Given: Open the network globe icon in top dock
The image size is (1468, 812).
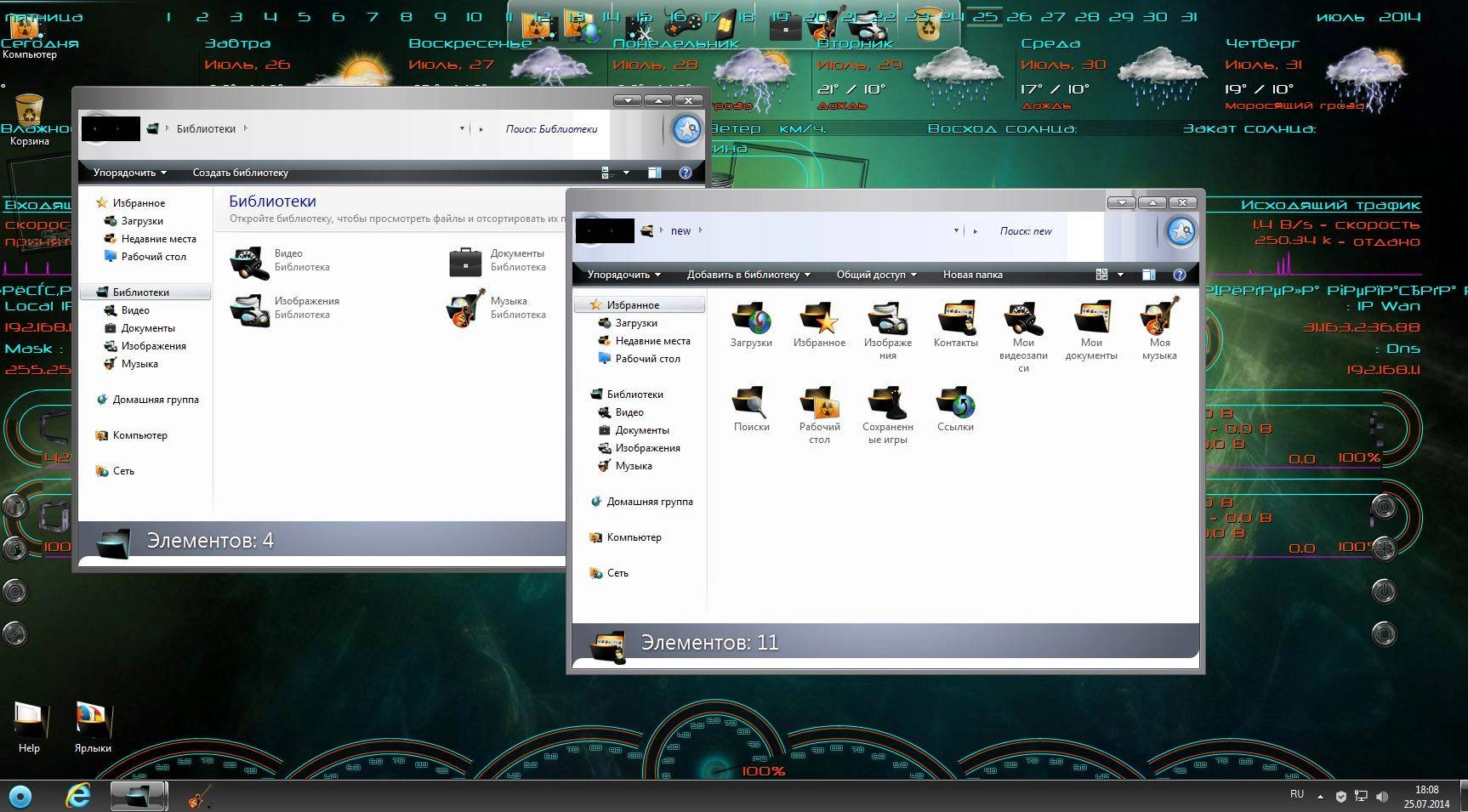Looking at the screenshot, I should coord(583,27).
